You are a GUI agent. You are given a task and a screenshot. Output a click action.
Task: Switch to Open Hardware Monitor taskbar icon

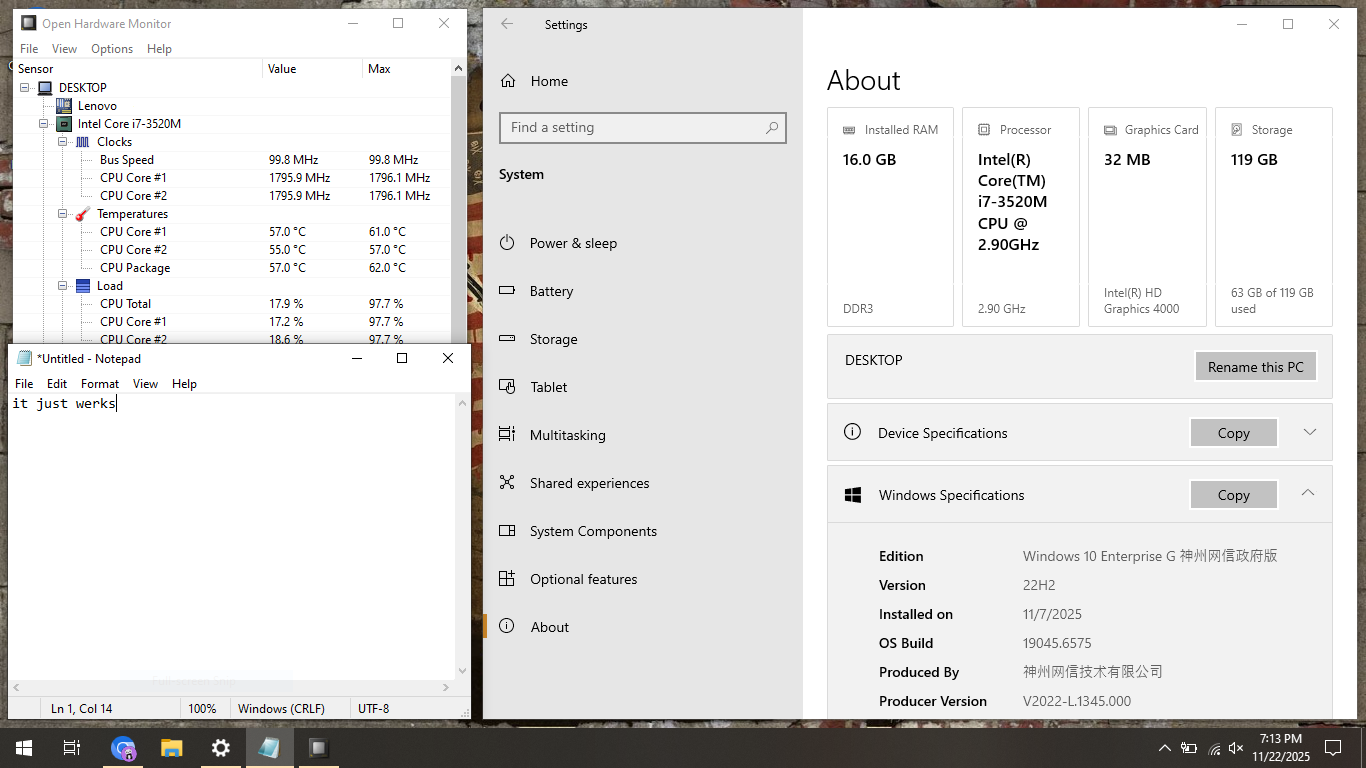click(319, 747)
